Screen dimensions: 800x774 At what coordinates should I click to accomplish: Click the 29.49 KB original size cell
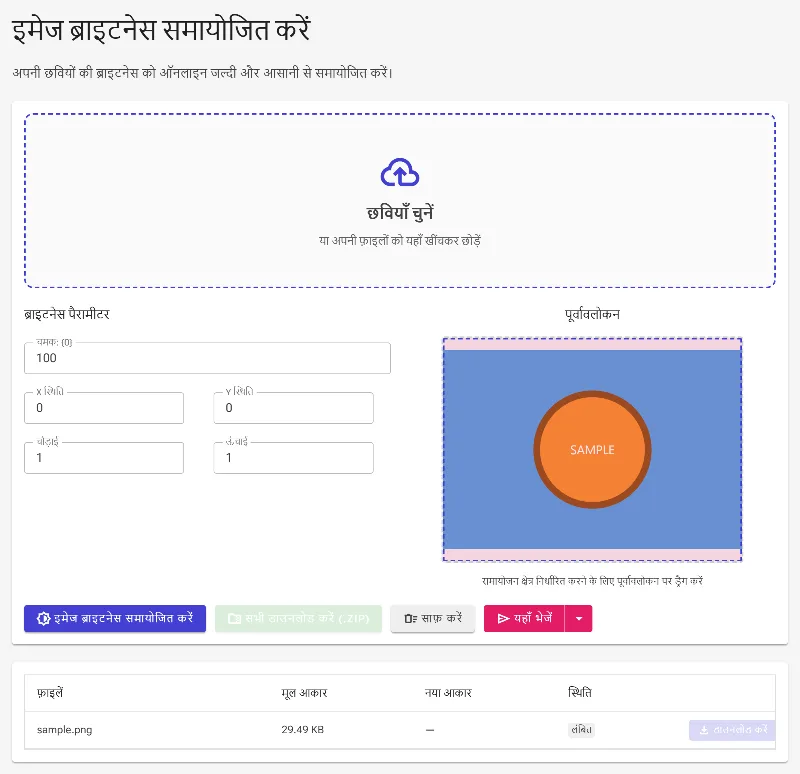303,730
